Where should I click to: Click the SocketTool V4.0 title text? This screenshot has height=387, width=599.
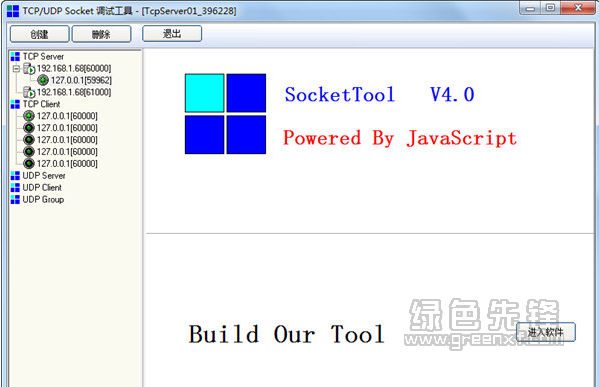[379, 94]
